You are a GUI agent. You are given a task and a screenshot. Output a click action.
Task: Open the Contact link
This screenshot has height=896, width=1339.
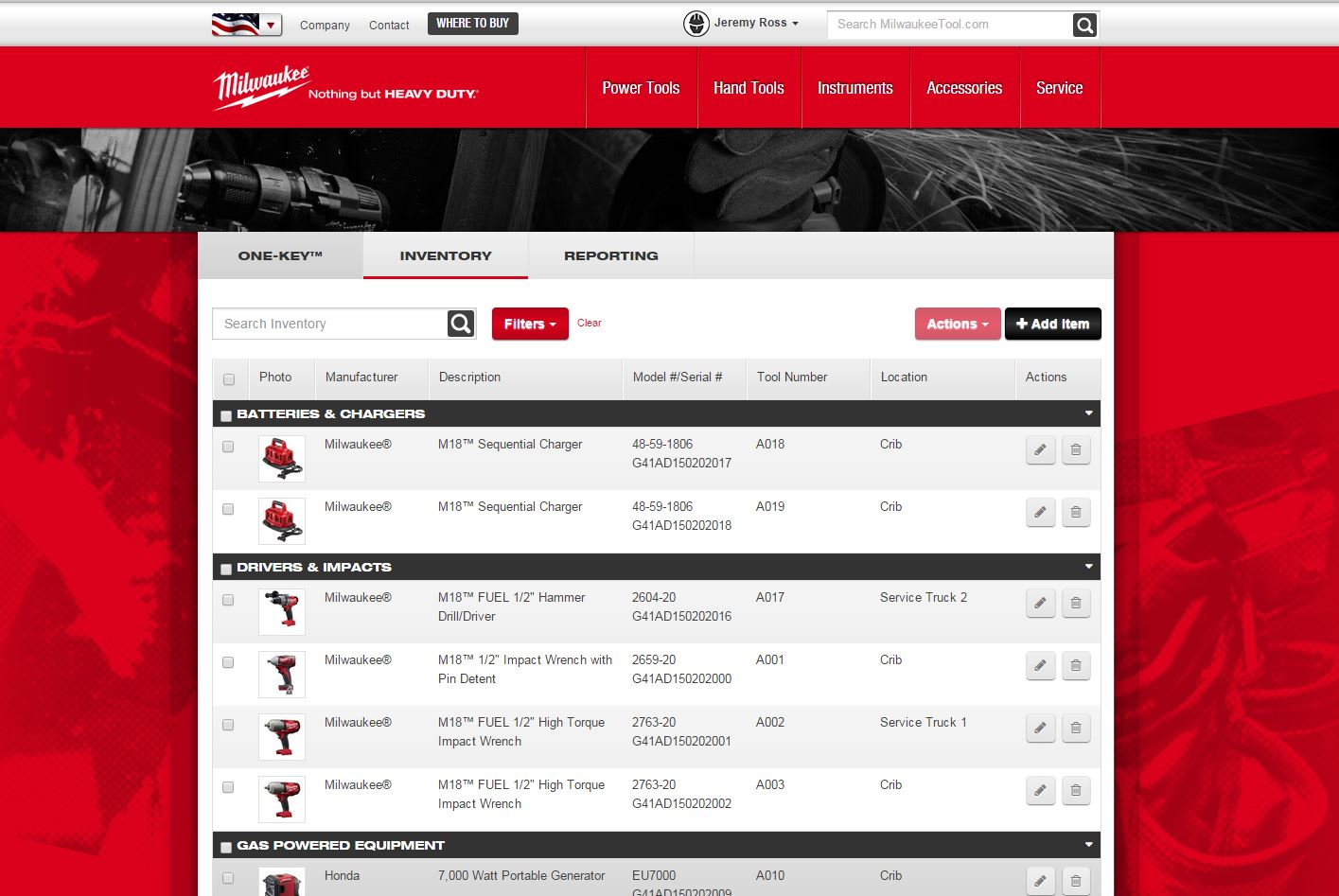[x=389, y=26]
